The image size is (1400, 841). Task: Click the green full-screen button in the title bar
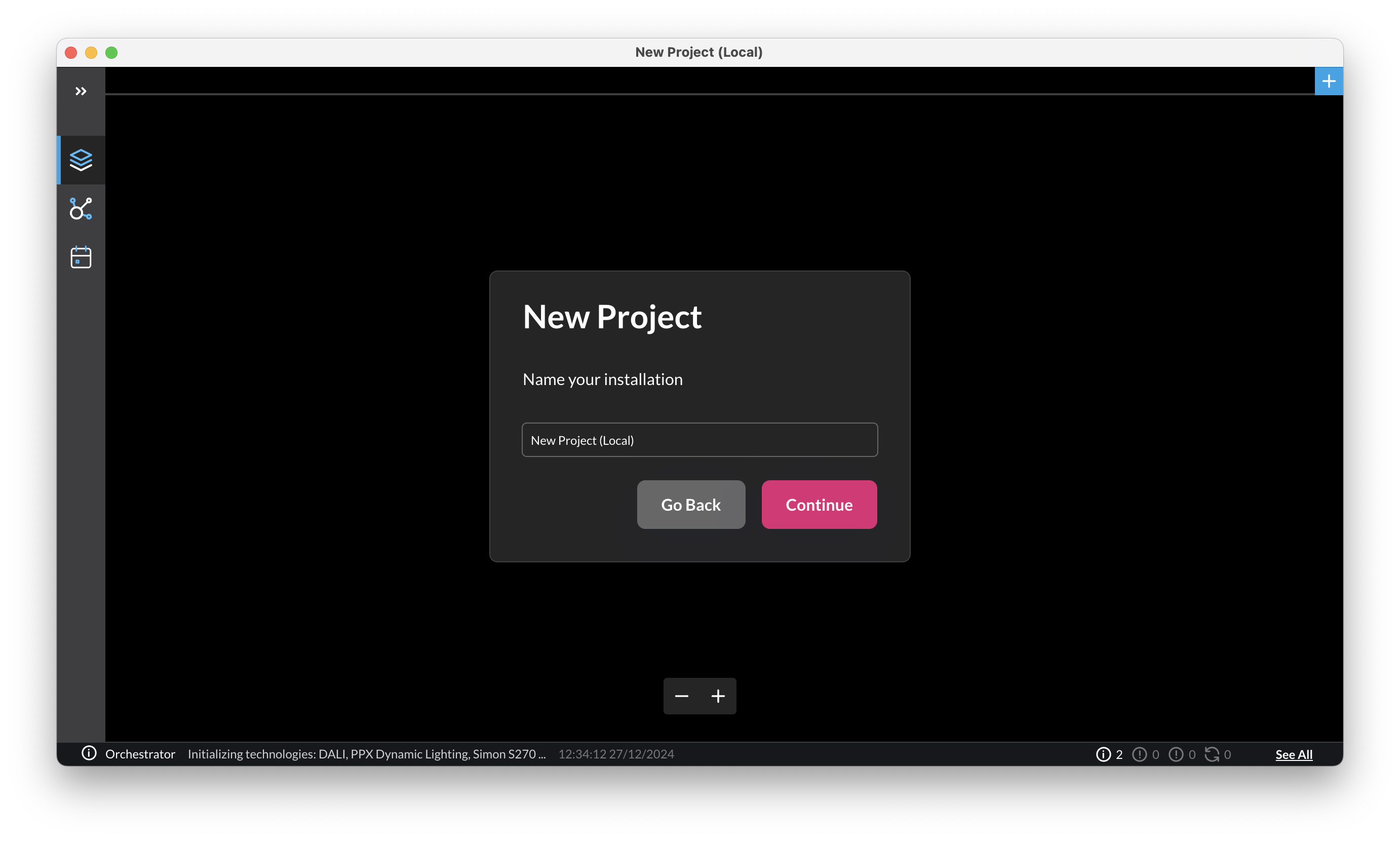click(x=111, y=52)
